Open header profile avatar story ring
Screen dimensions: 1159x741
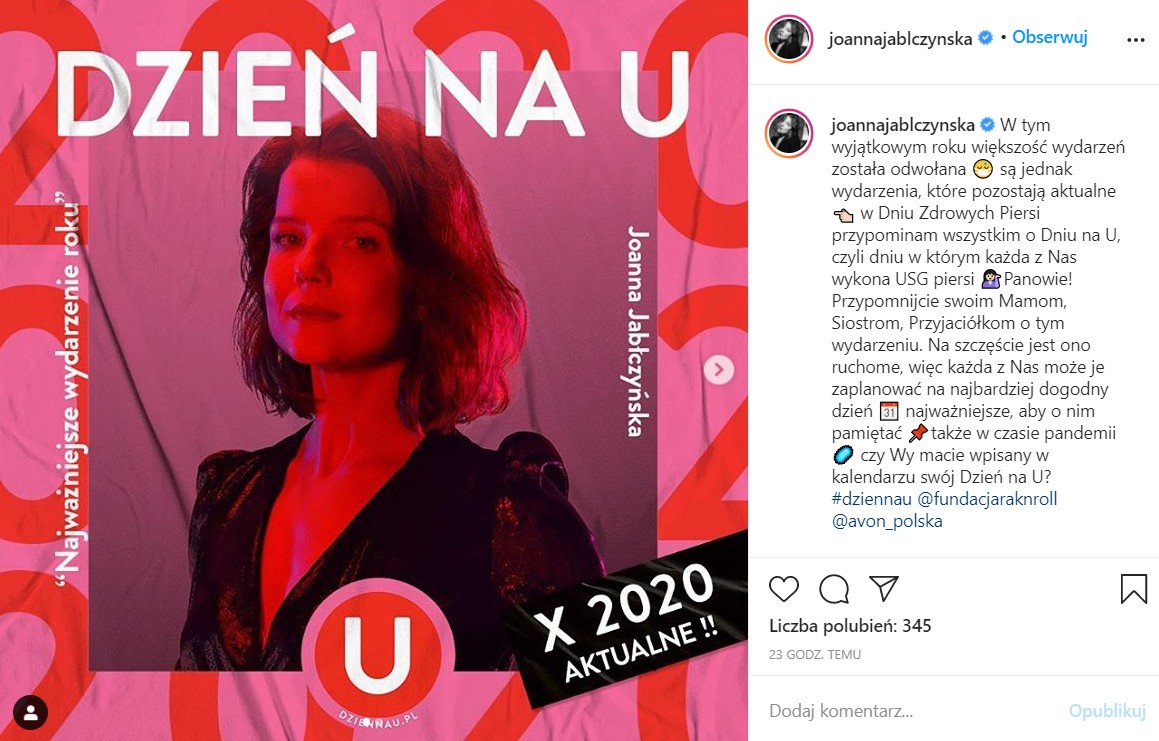click(789, 38)
